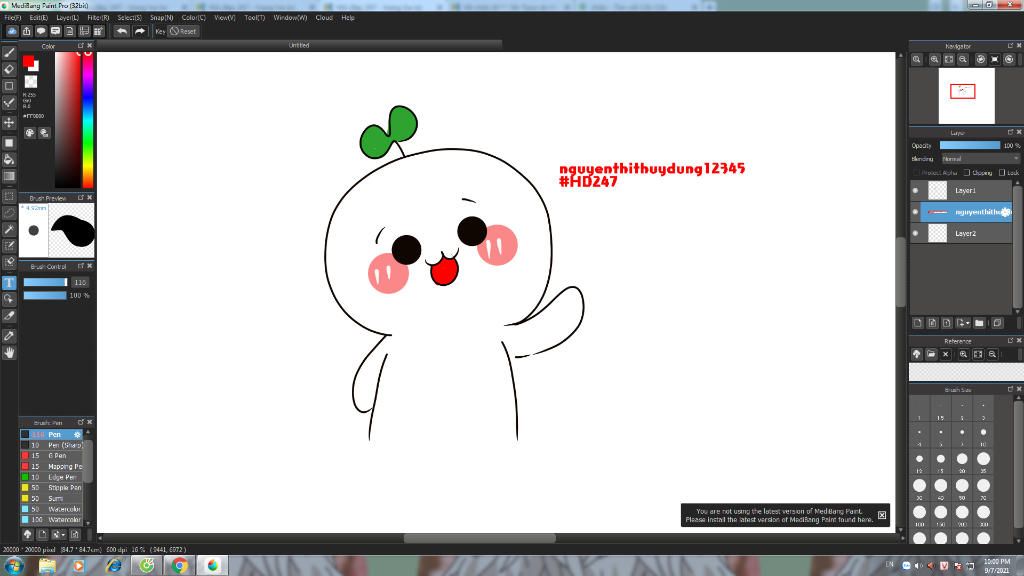Select the G Pen brush
The image size is (1024, 576).
(x=52, y=456)
